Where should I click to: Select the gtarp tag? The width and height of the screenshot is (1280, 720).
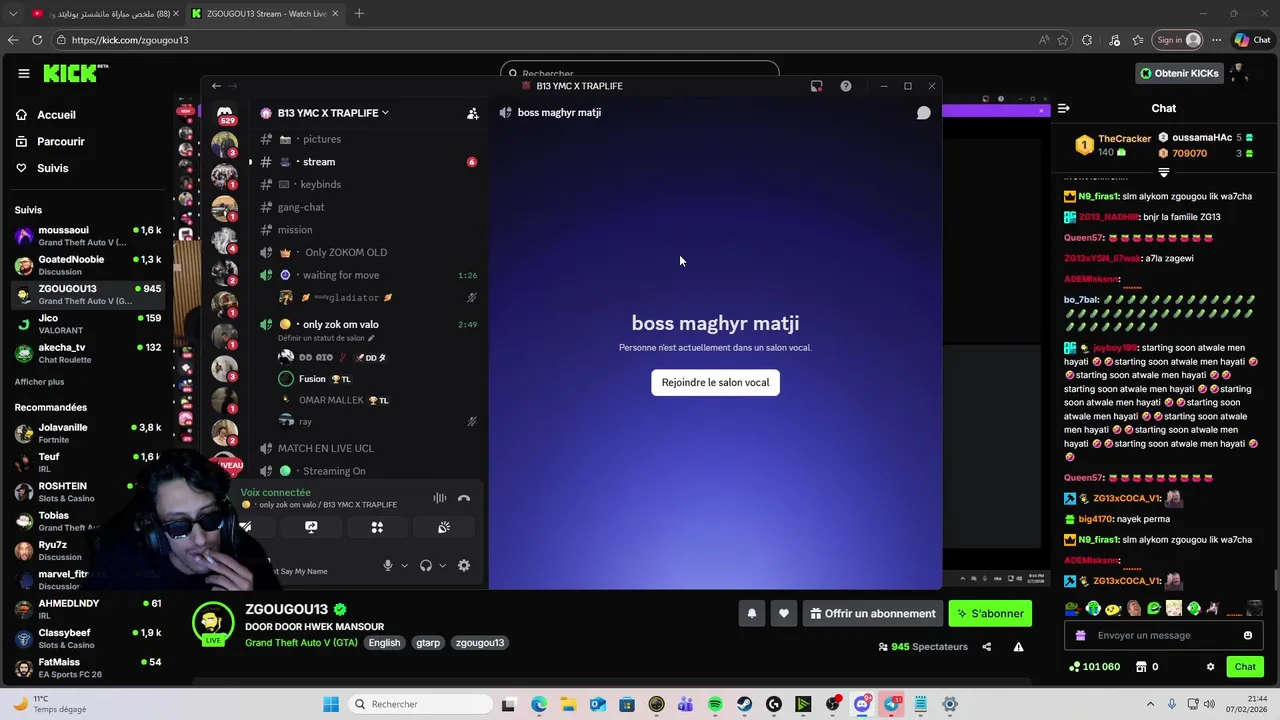[428, 643]
